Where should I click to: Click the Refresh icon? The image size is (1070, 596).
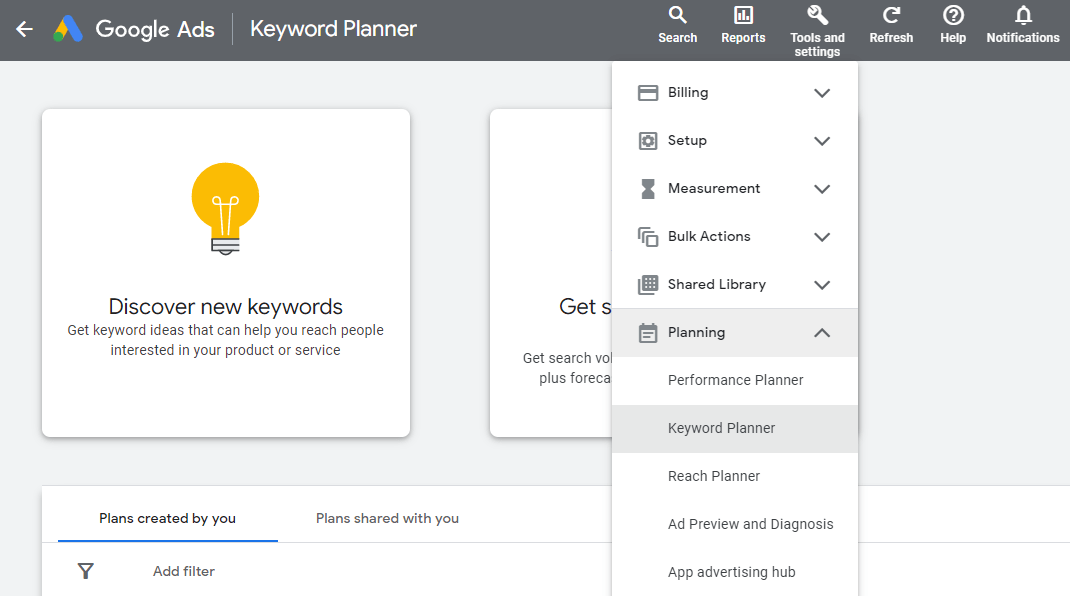891,14
